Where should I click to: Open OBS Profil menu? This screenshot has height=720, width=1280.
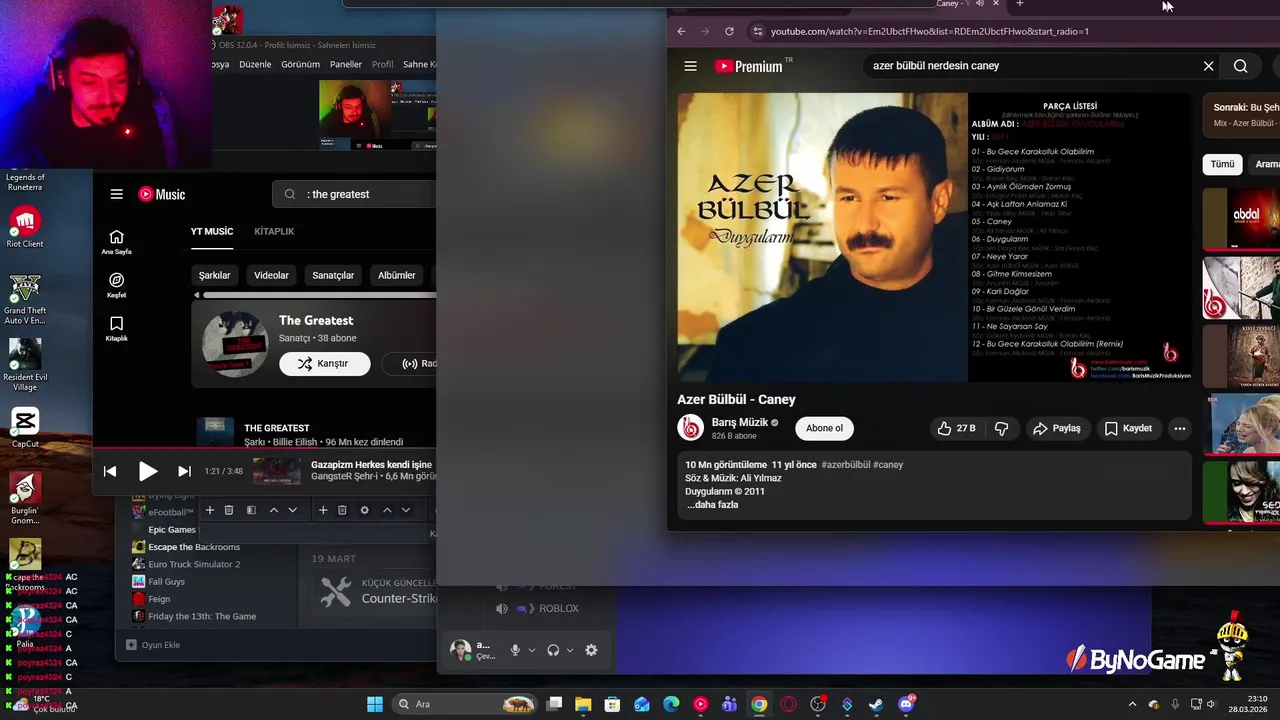[x=382, y=64]
